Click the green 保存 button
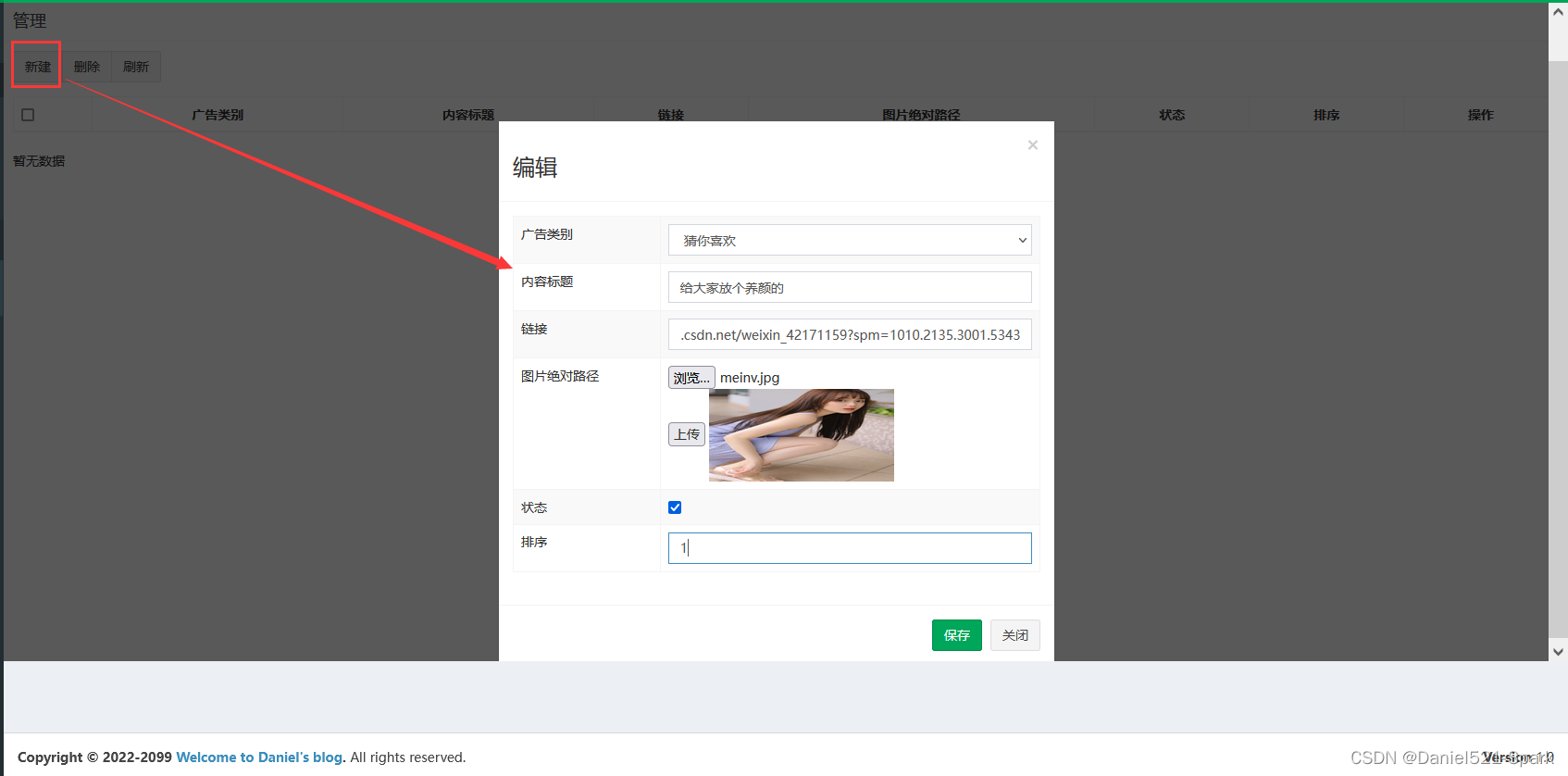The width and height of the screenshot is (1568, 776). click(x=957, y=635)
